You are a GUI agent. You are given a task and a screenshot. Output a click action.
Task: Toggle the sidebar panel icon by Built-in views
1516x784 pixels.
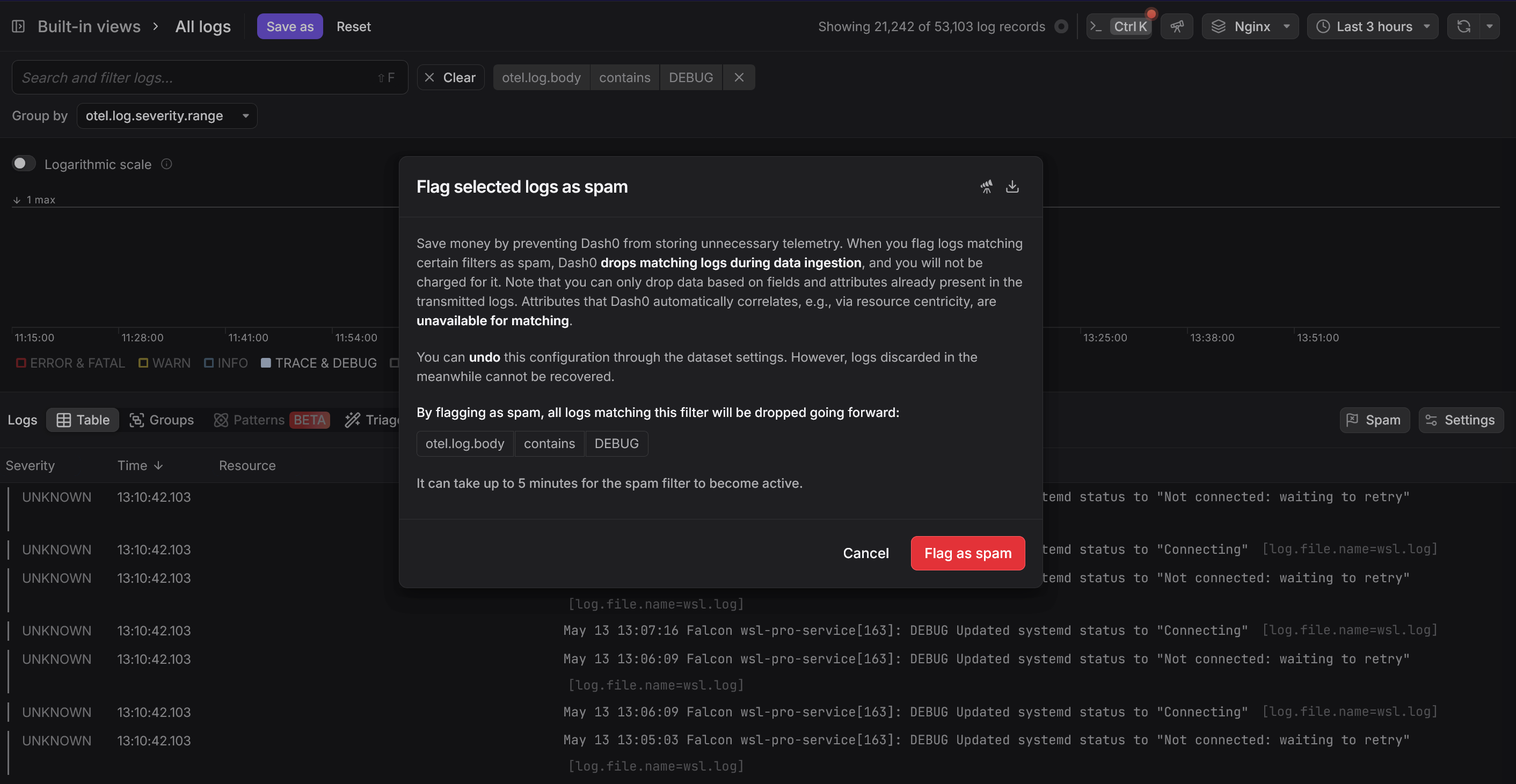coord(18,26)
